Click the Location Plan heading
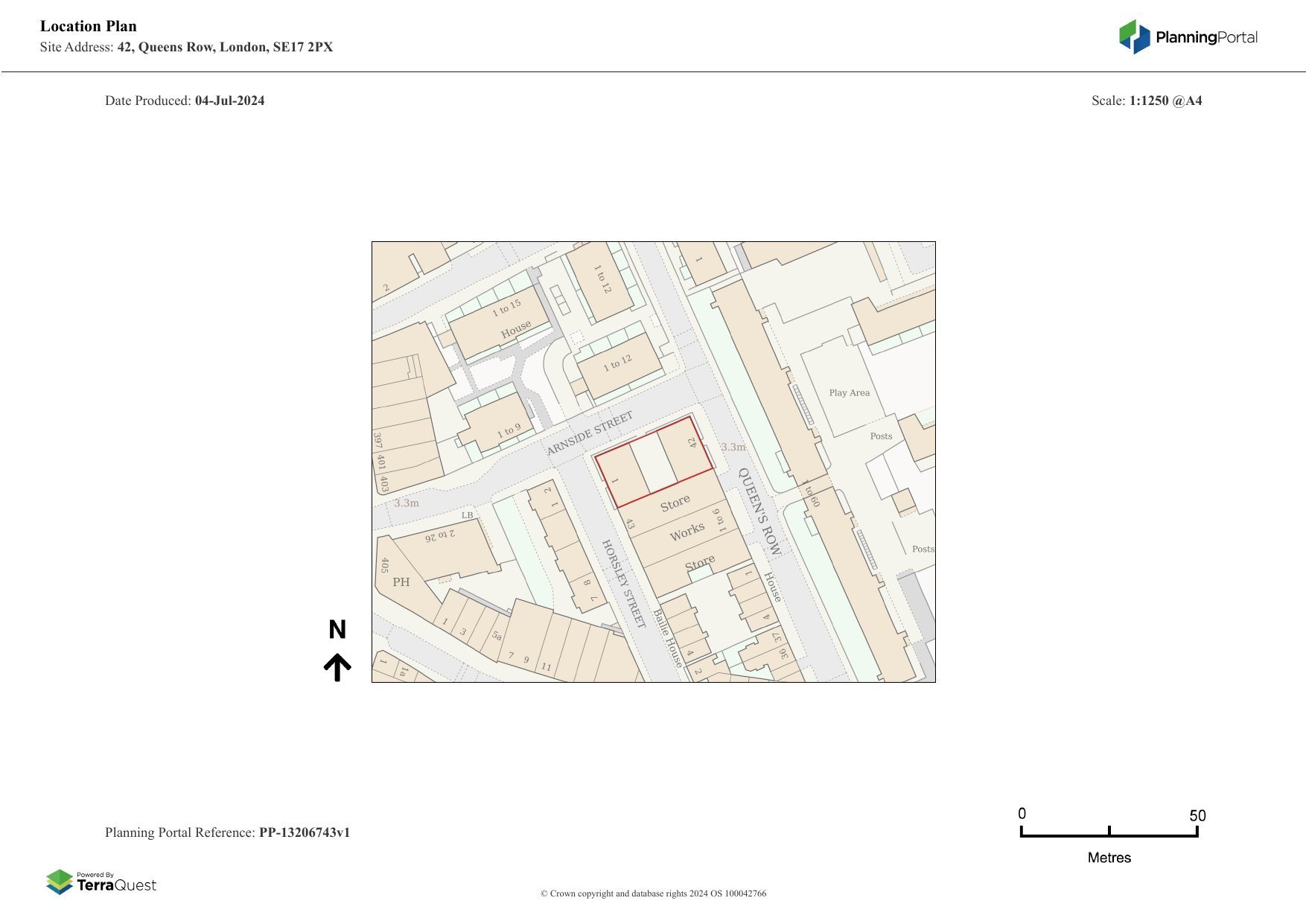Screen dimensions: 1306x924 pos(88,25)
